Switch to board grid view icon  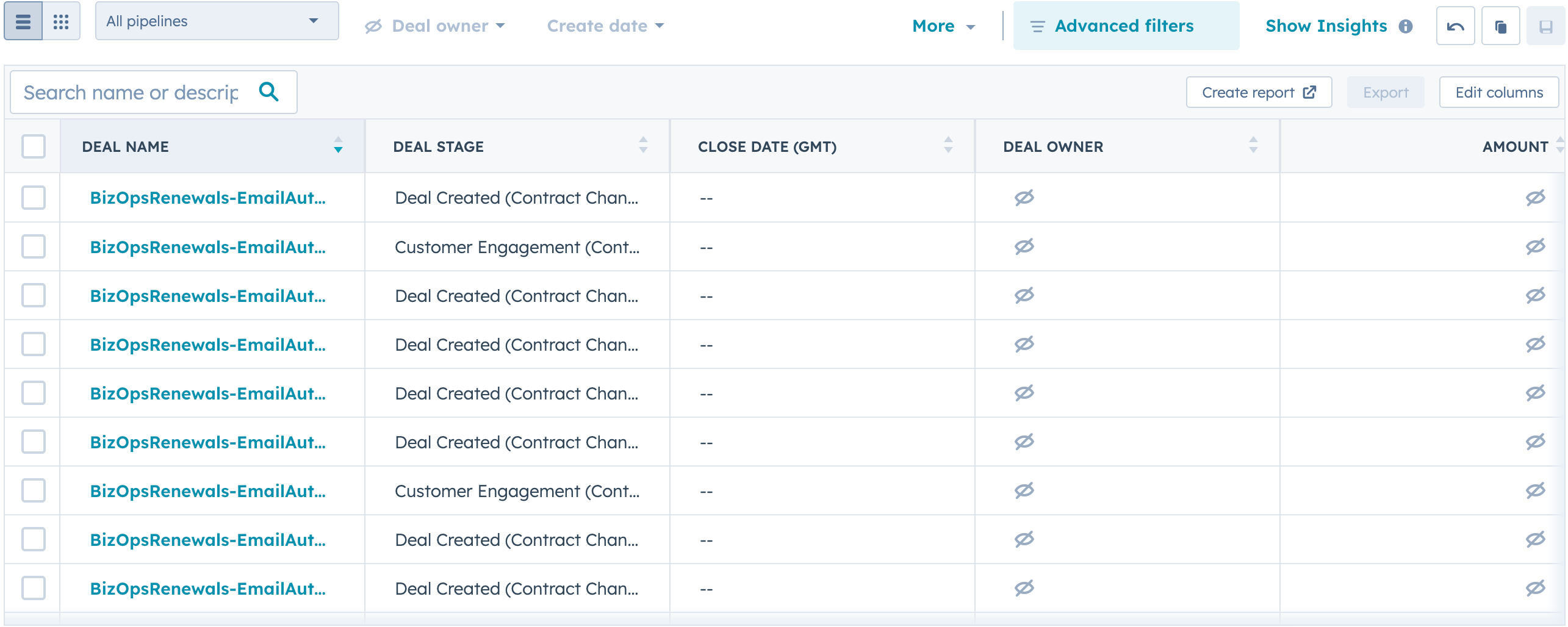61,22
